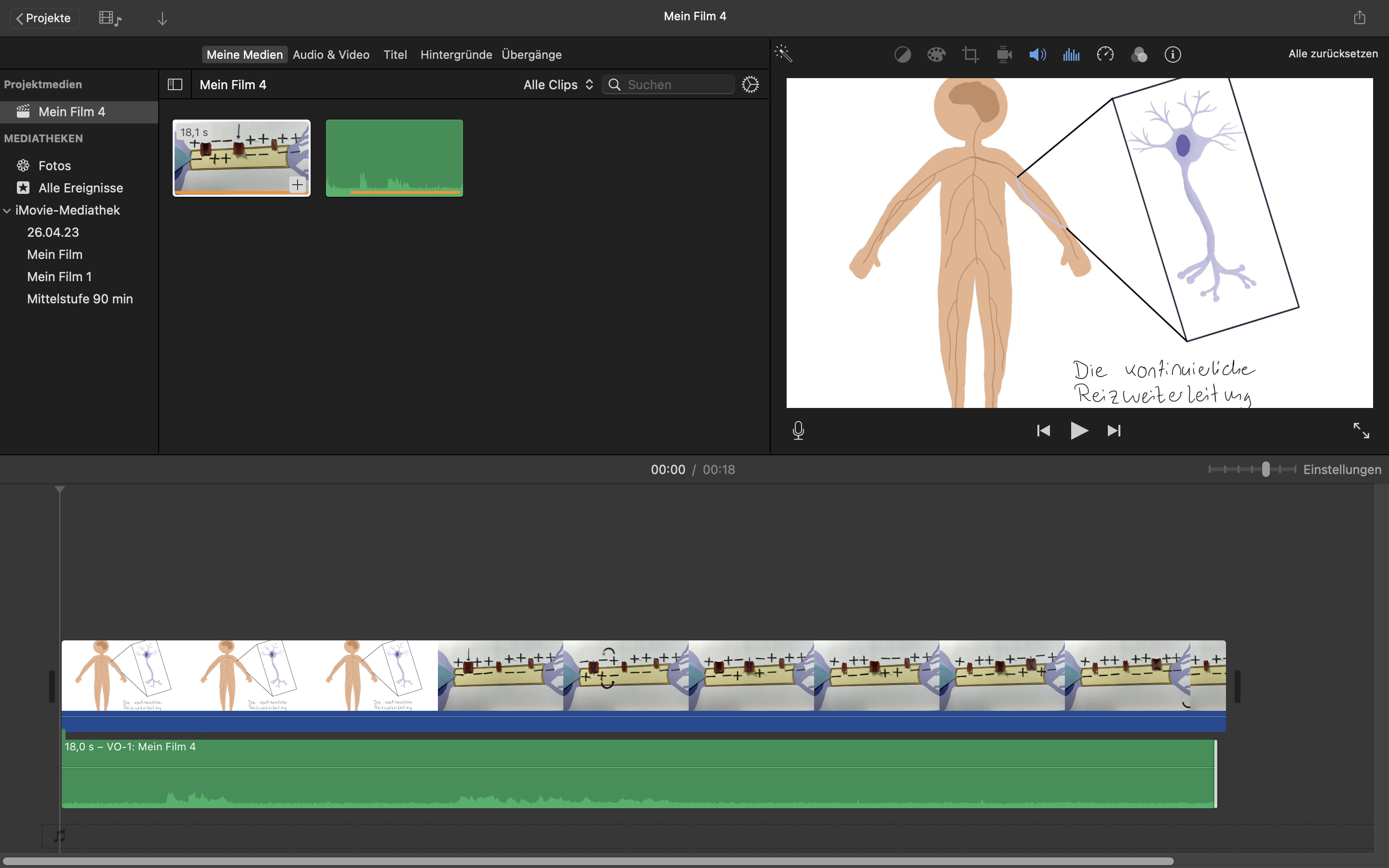Image resolution: width=1389 pixels, height=868 pixels.
Task: Open the speed speedometer tool
Action: 1105,54
